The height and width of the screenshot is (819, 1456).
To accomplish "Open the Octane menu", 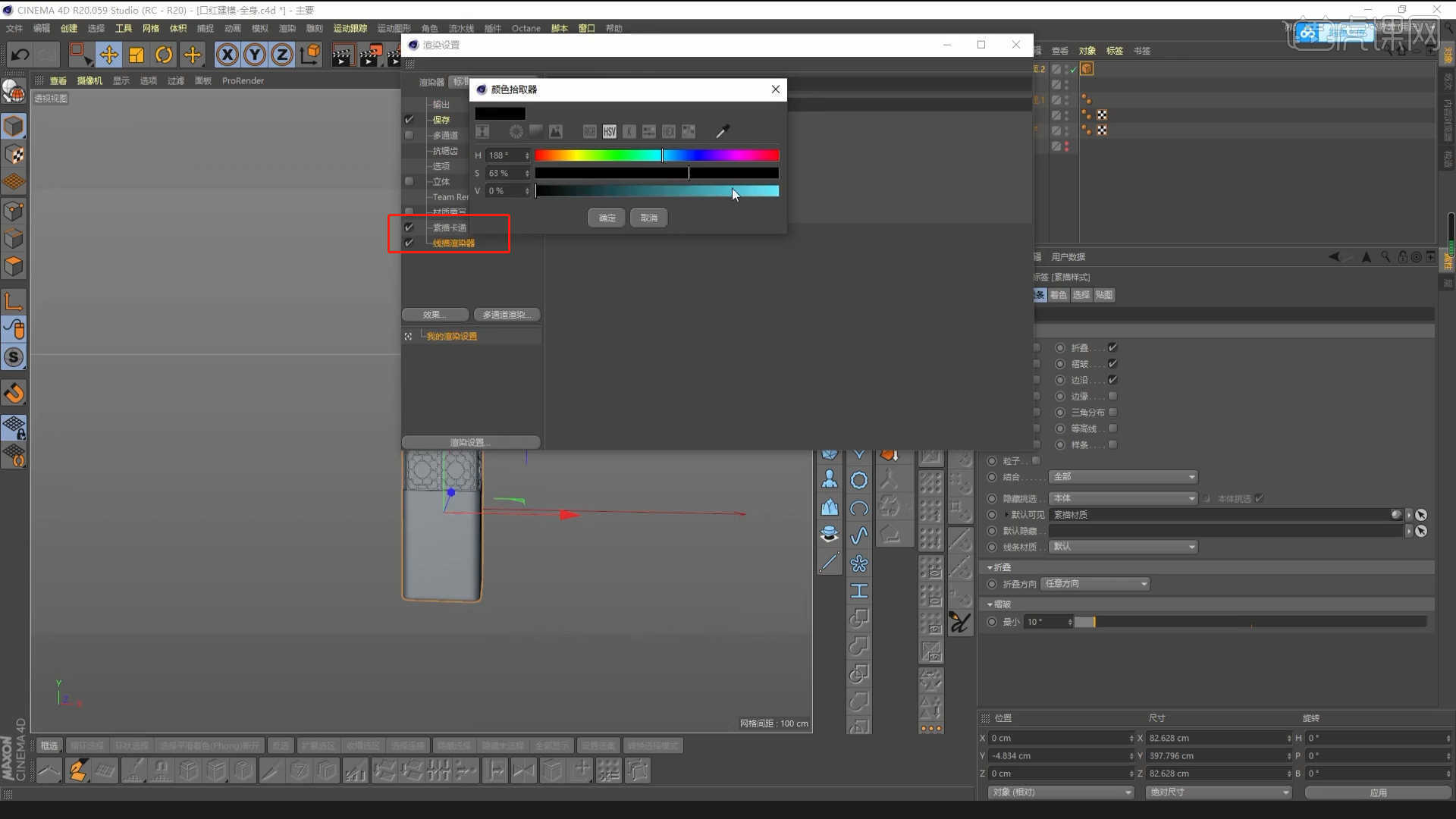I will [x=526, y=28].
